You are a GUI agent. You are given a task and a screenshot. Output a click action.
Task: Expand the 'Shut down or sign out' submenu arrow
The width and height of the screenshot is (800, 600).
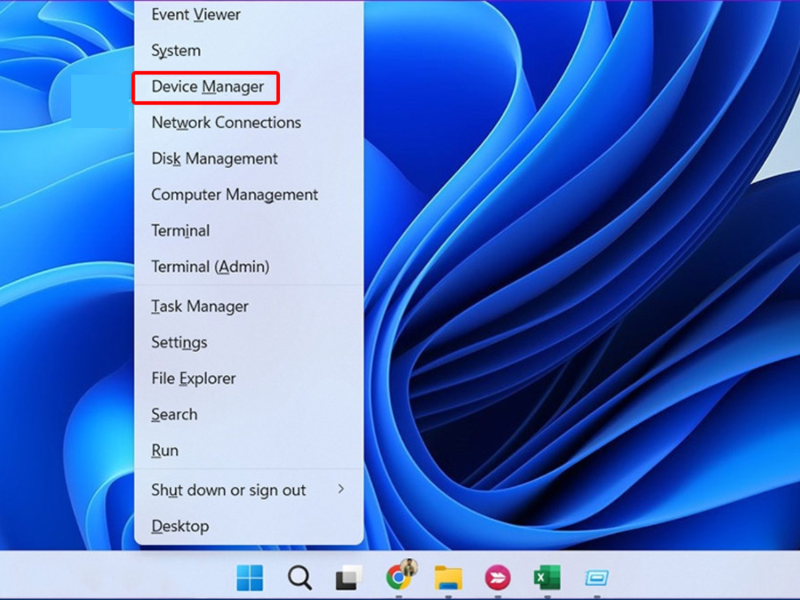(341, 489)
